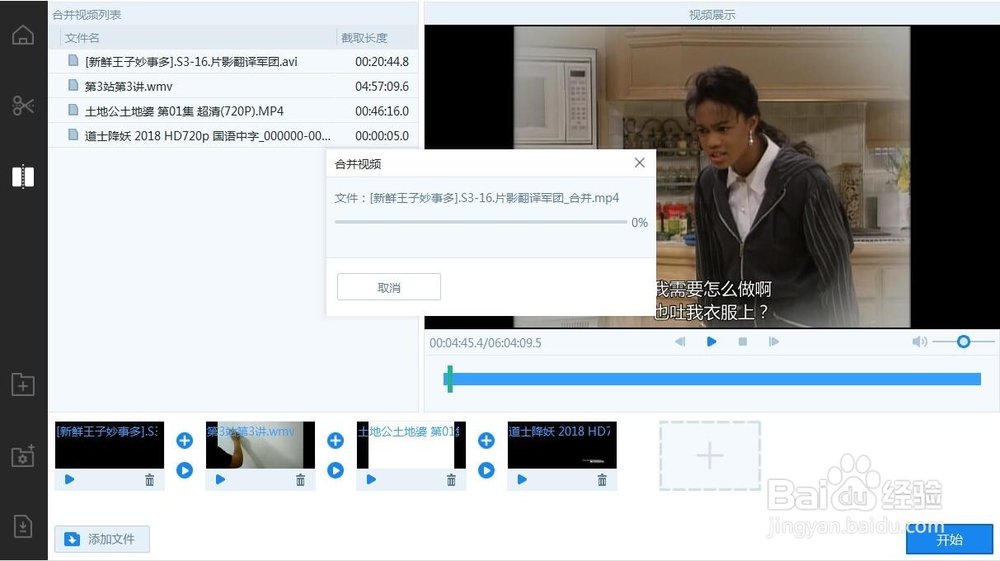The image size is (1000, 561).
Task: Click the 新鲜王子妙事多 clip thumbnail
Action: (109, 445)
